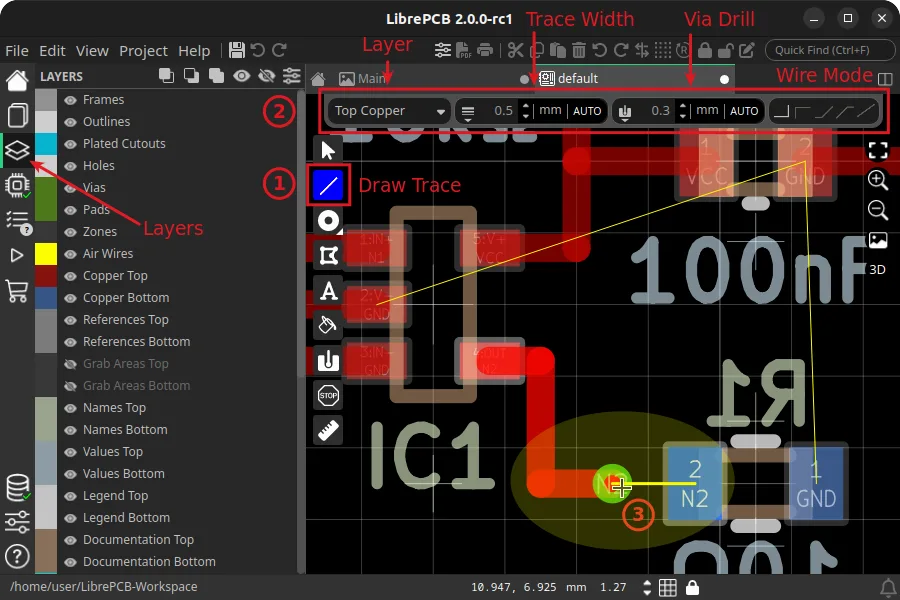Viewport: 900px width, 600px height.
Task: Open the Help menu
Action: coord(194,51)
